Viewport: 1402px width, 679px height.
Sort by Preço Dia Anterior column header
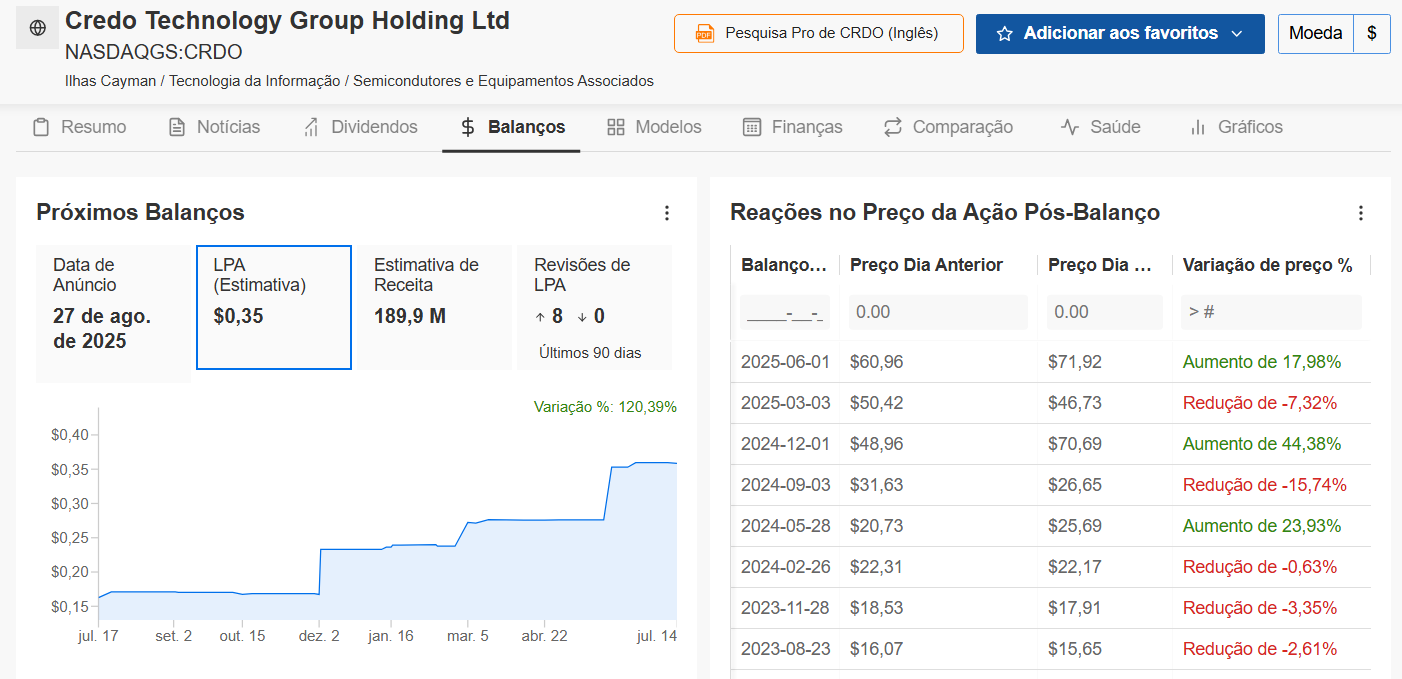coord(926,265)
